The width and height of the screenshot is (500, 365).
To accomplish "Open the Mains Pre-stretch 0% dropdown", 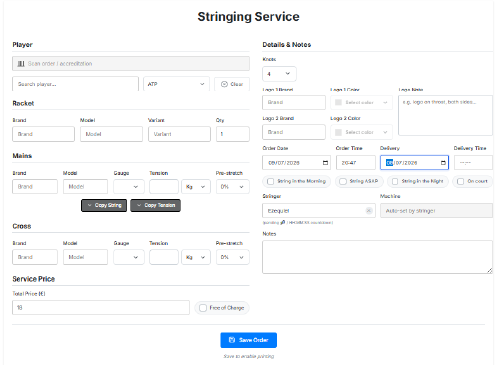I will (233, 187).
